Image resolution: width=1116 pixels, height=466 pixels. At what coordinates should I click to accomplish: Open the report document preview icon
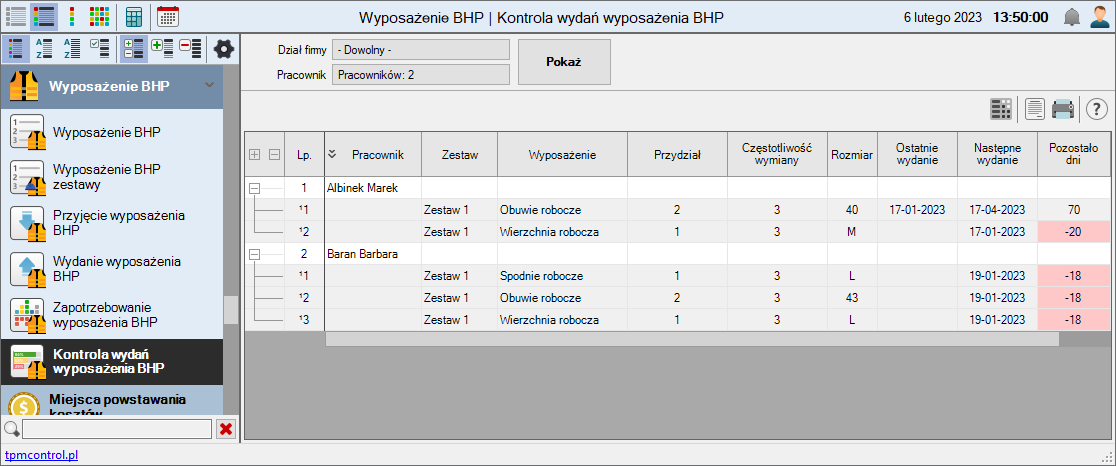tap(1034, 109)
